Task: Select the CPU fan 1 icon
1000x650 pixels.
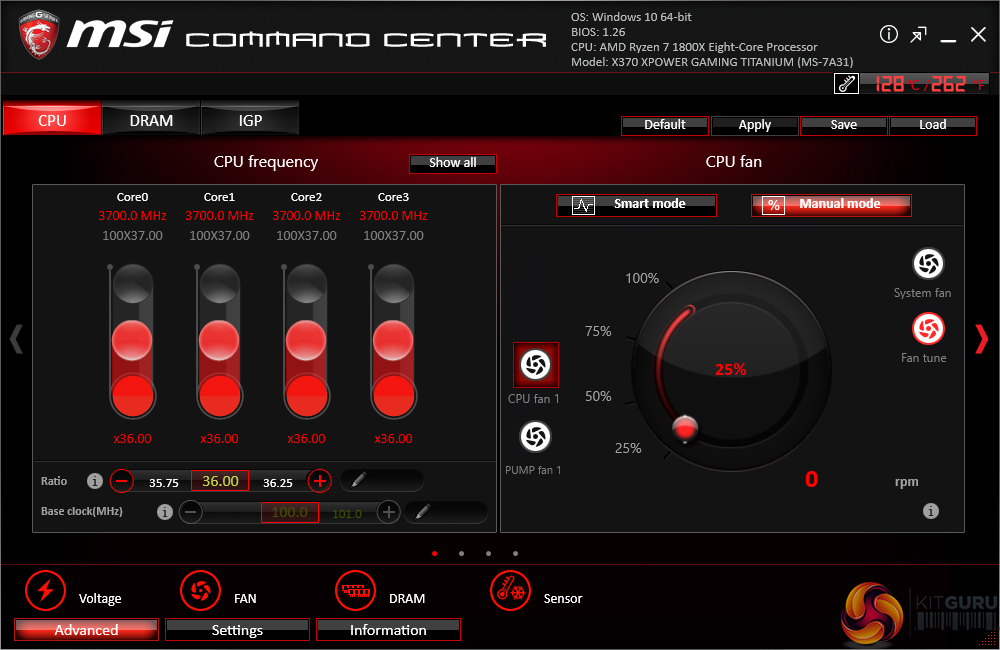Action: click(536, 365)
